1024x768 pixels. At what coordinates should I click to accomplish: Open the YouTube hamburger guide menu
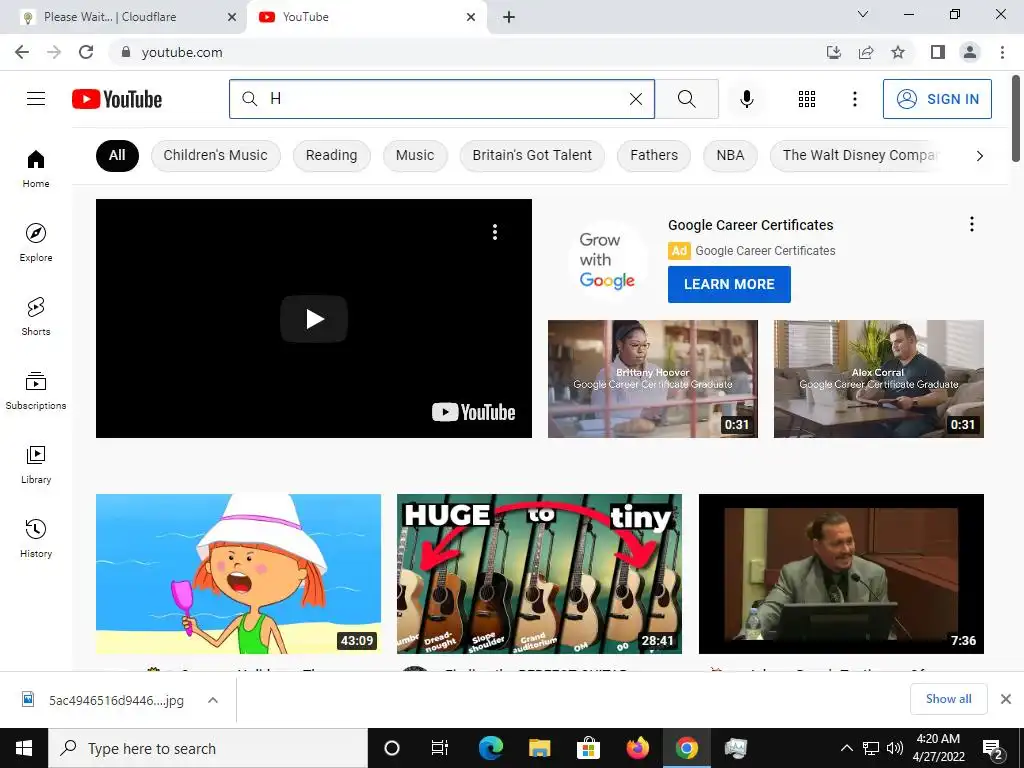click(36, 99)
